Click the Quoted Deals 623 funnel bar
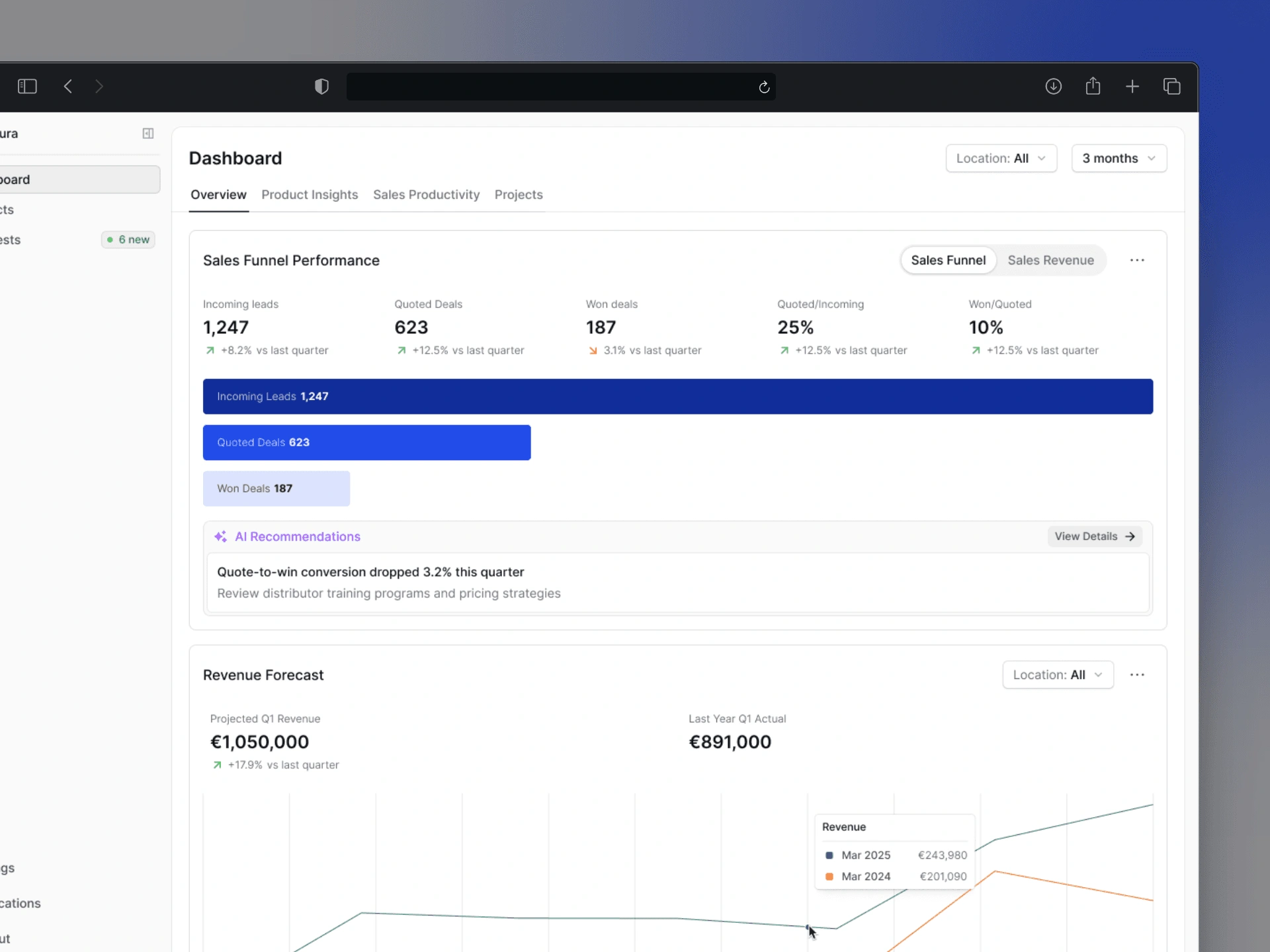The image size is (1270, 952). [x=366, y=443]
